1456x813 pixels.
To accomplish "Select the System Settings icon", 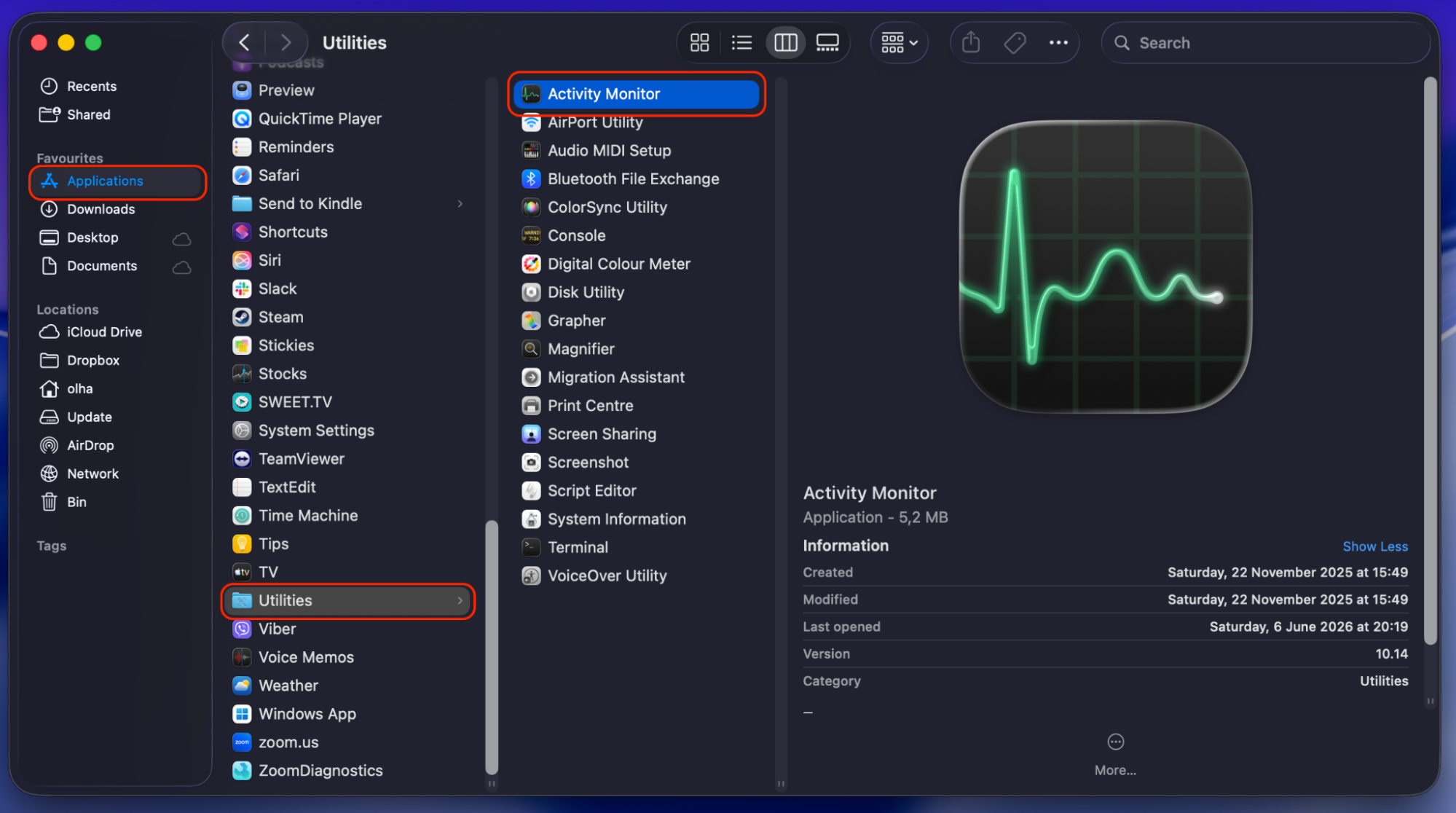I will point(242,431).
